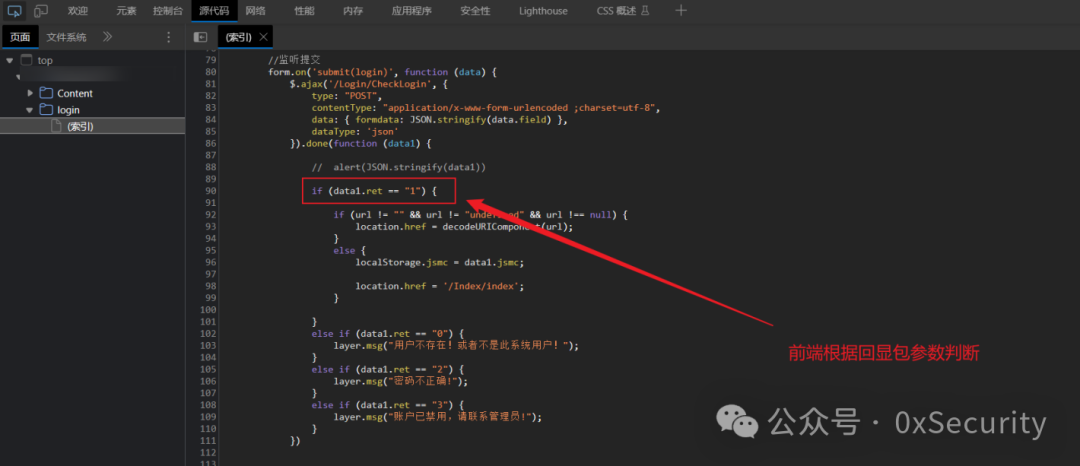Close the (索引) editor tab
This screenshot has width=1080, height=466.
pos(263,37)
